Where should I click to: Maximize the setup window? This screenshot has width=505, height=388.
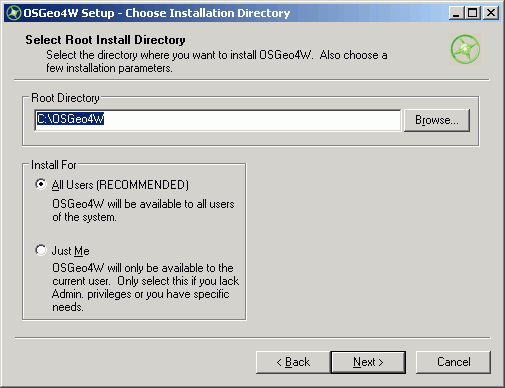[472, 13]
